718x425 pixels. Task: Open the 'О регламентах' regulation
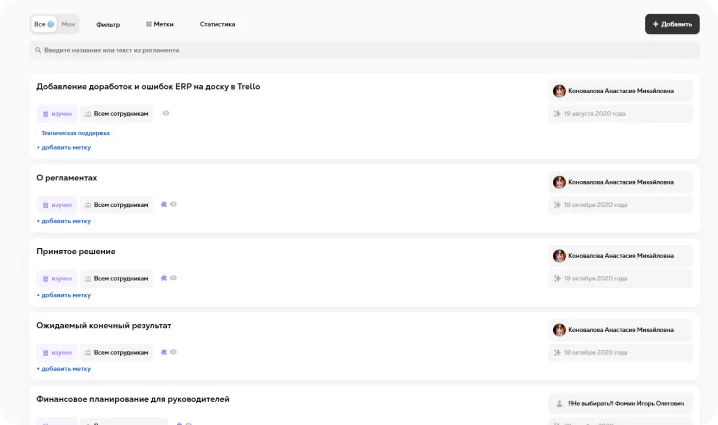[67, 178]
